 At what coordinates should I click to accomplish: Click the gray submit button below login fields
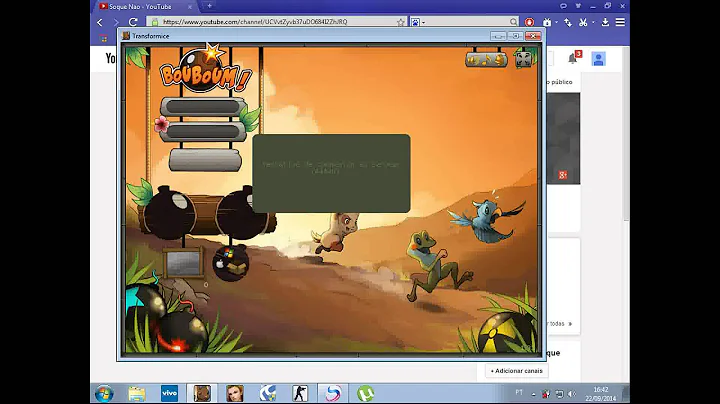[205, 160]
